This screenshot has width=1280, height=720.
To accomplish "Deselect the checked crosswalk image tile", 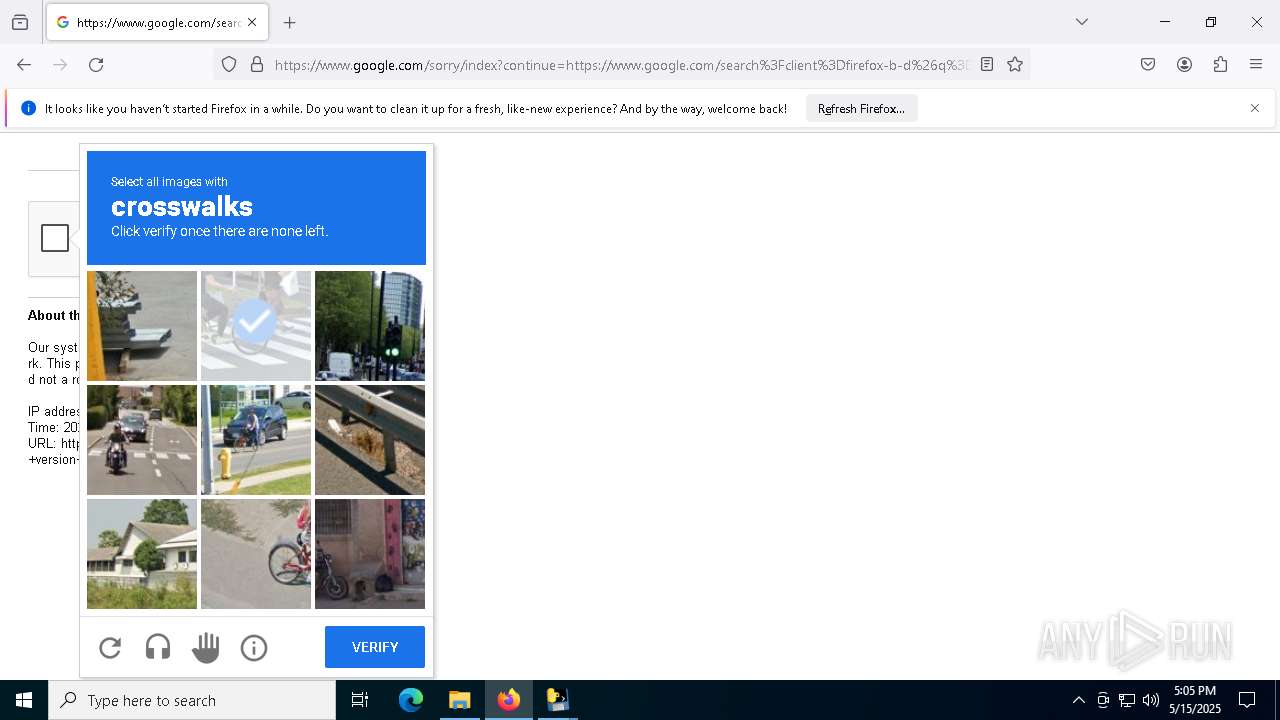I will pyautogui.click(x=256, y=326).
